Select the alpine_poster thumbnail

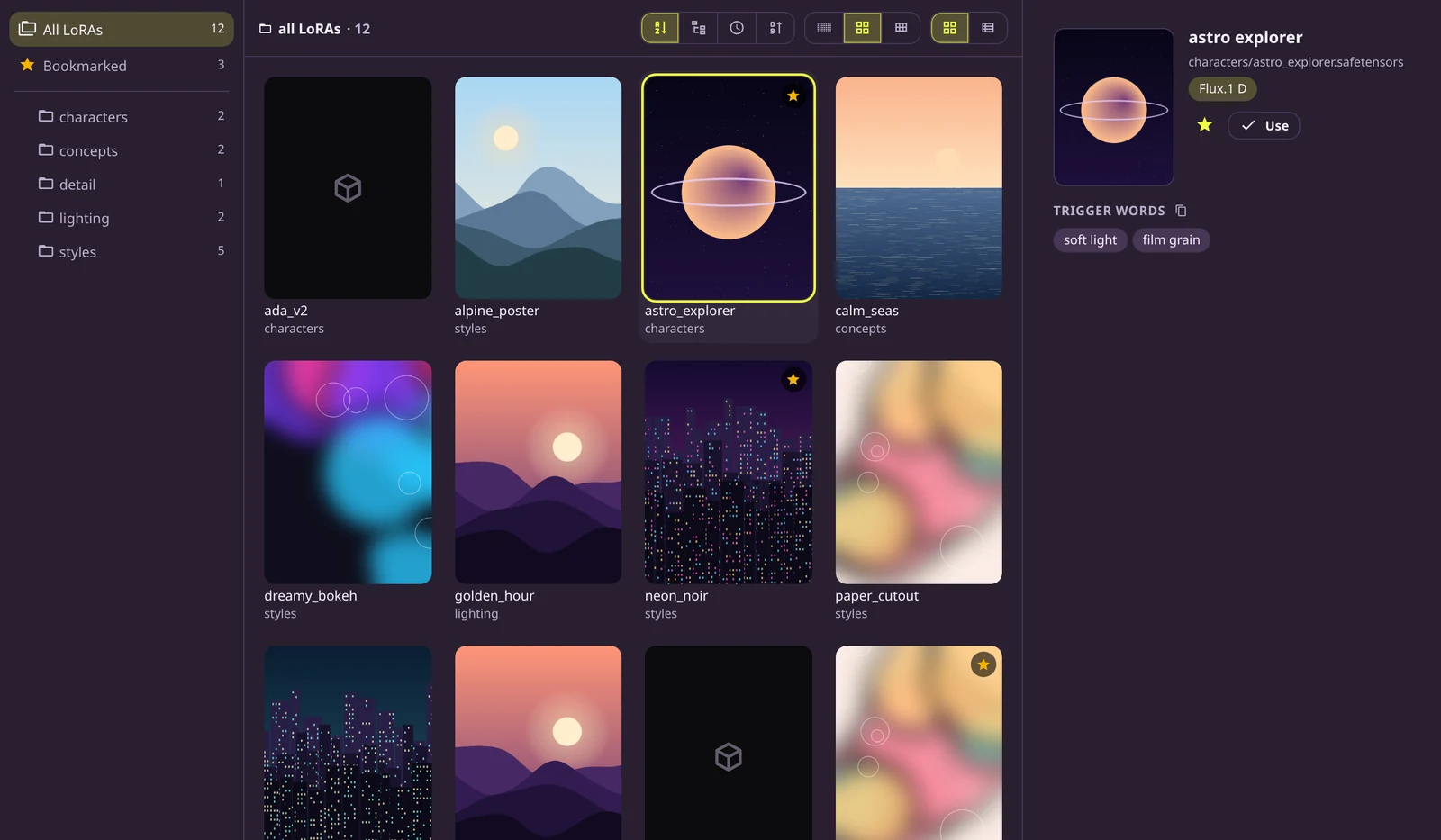(538, 187)
